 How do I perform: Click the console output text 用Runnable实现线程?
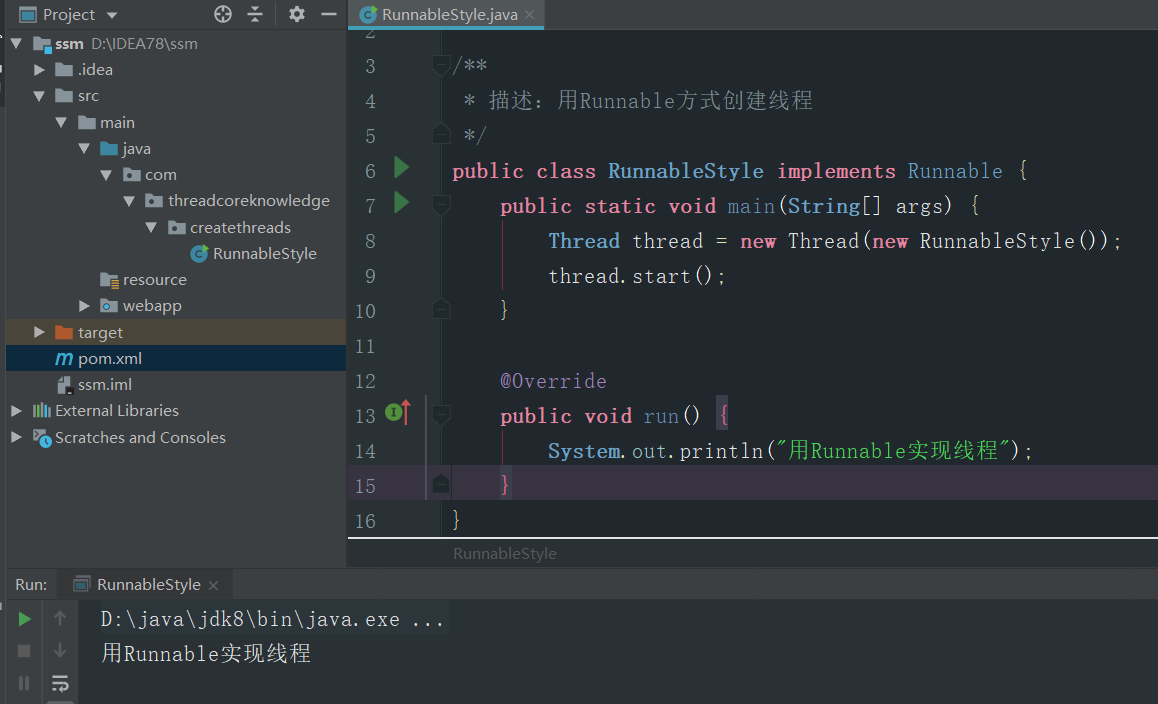click(206, 653)
